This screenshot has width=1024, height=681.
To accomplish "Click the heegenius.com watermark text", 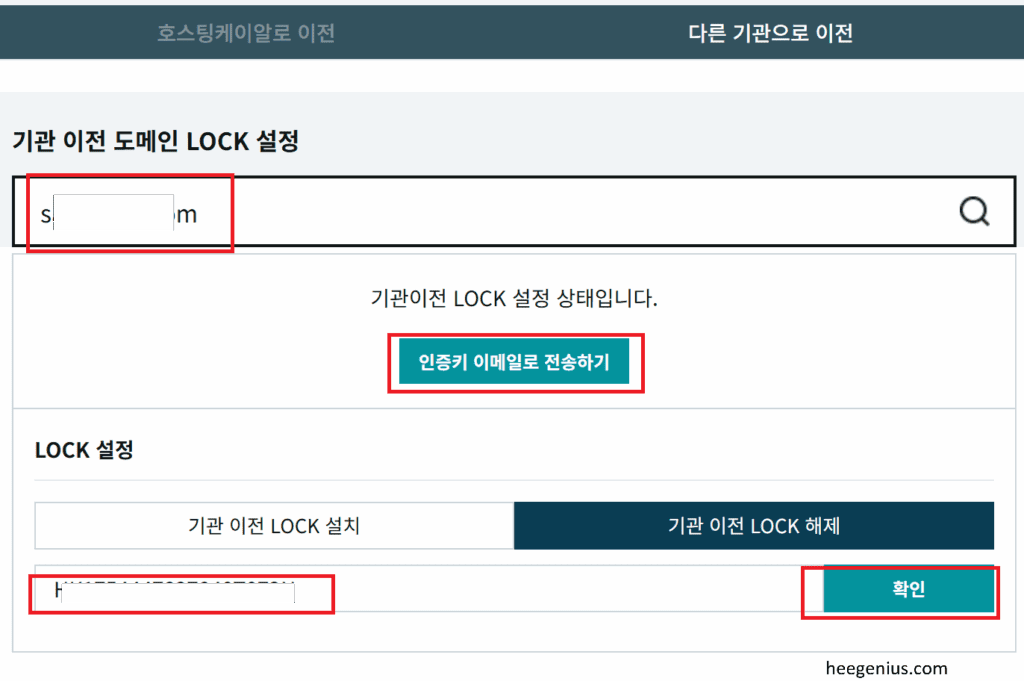I will pos(887,669).
